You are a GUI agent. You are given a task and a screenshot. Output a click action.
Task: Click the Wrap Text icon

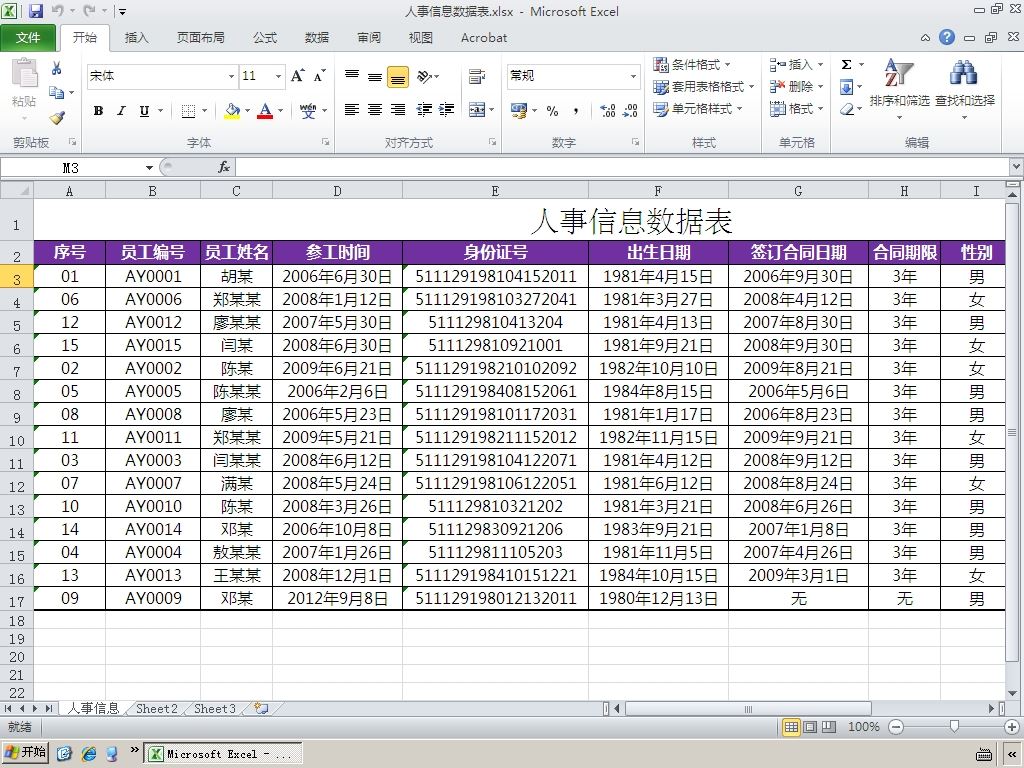477,76
